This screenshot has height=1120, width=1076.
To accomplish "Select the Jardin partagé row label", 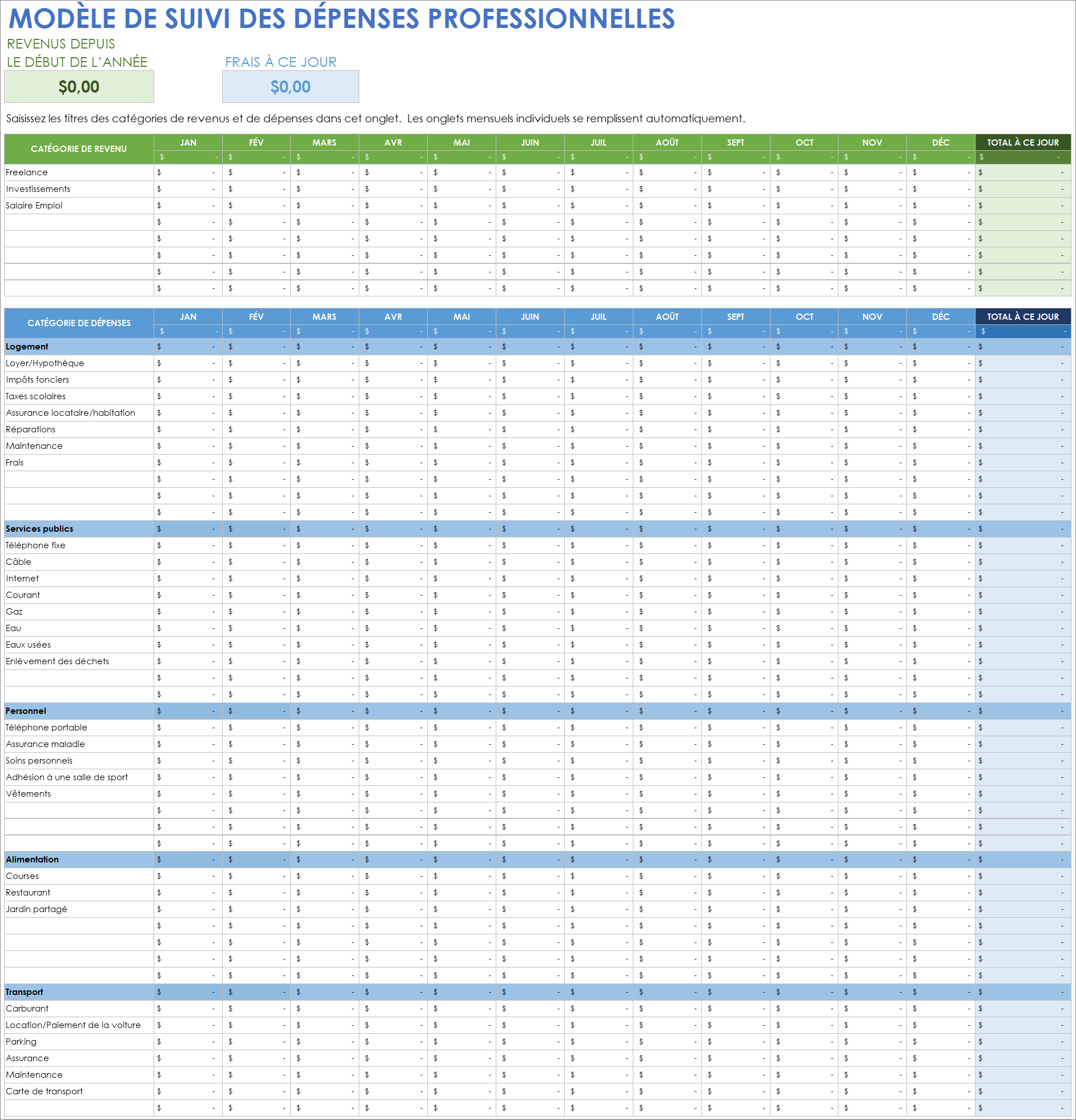I will pyautogui.click(x=36, y=910).
